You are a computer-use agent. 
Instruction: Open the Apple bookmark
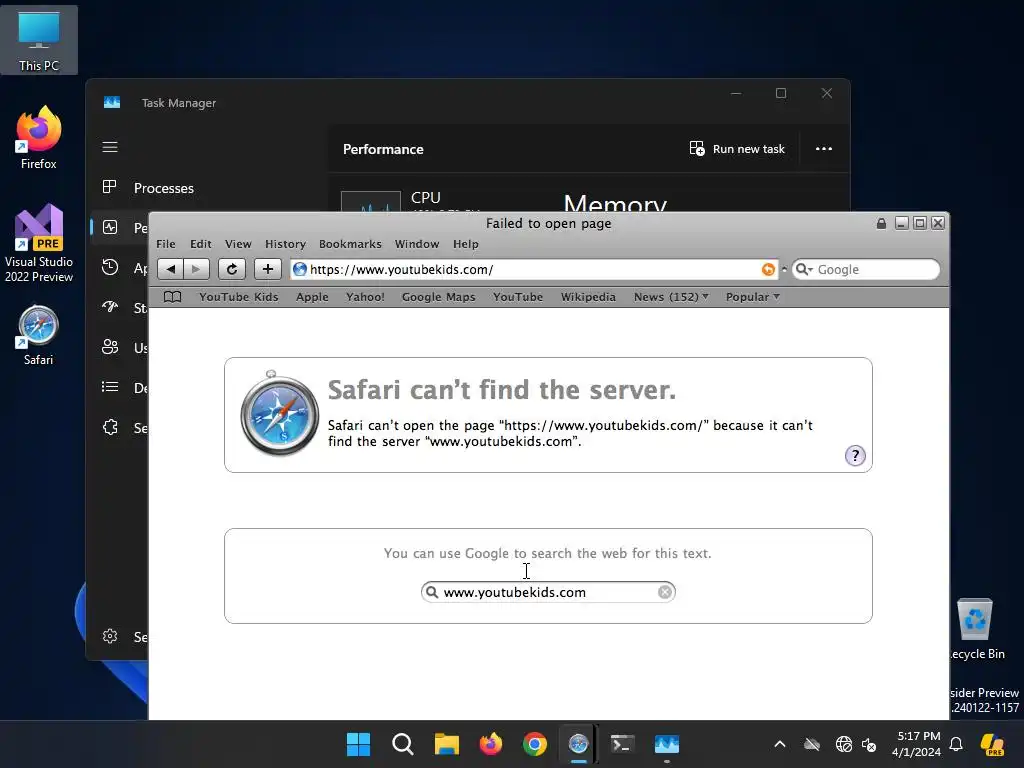pyautogui.click(x=312, y=296)
